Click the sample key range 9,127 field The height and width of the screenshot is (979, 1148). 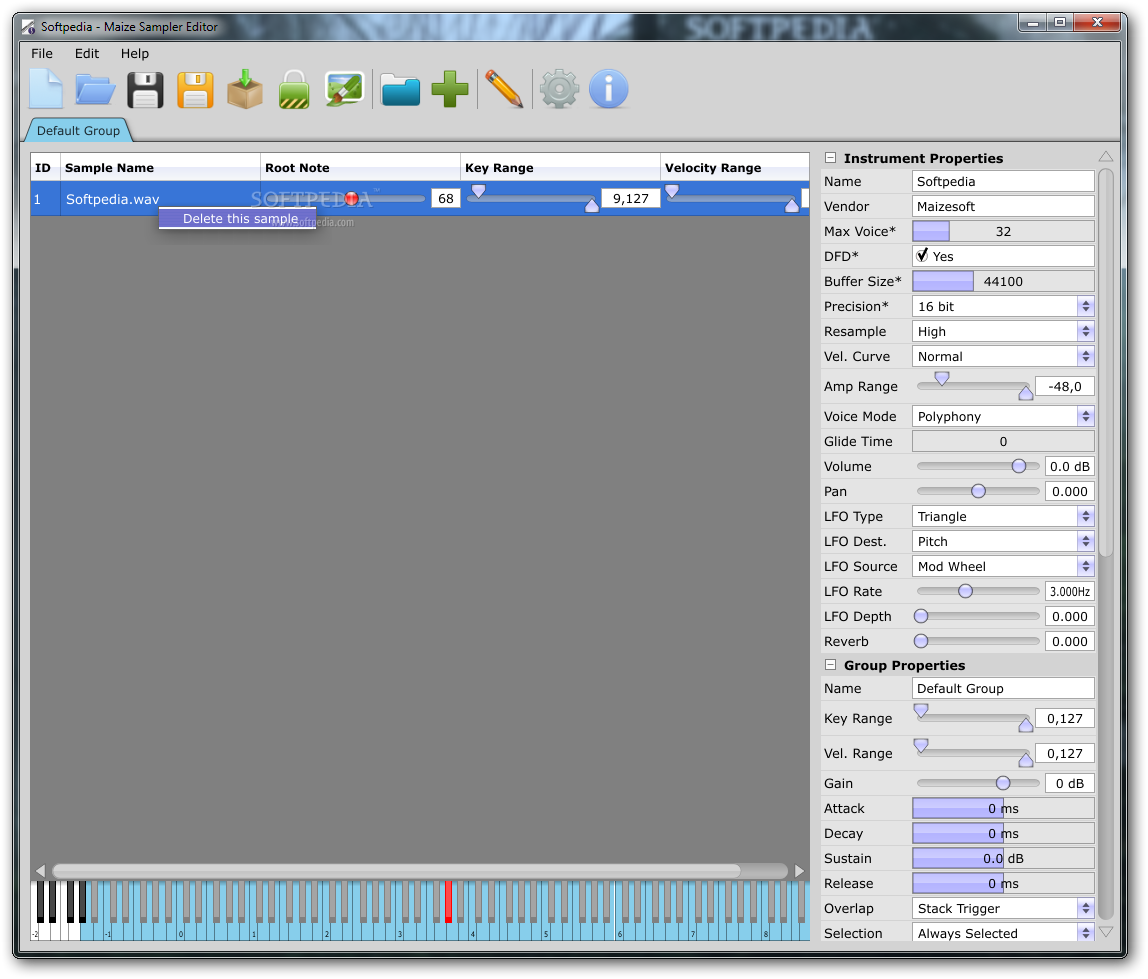coord(630,198)
